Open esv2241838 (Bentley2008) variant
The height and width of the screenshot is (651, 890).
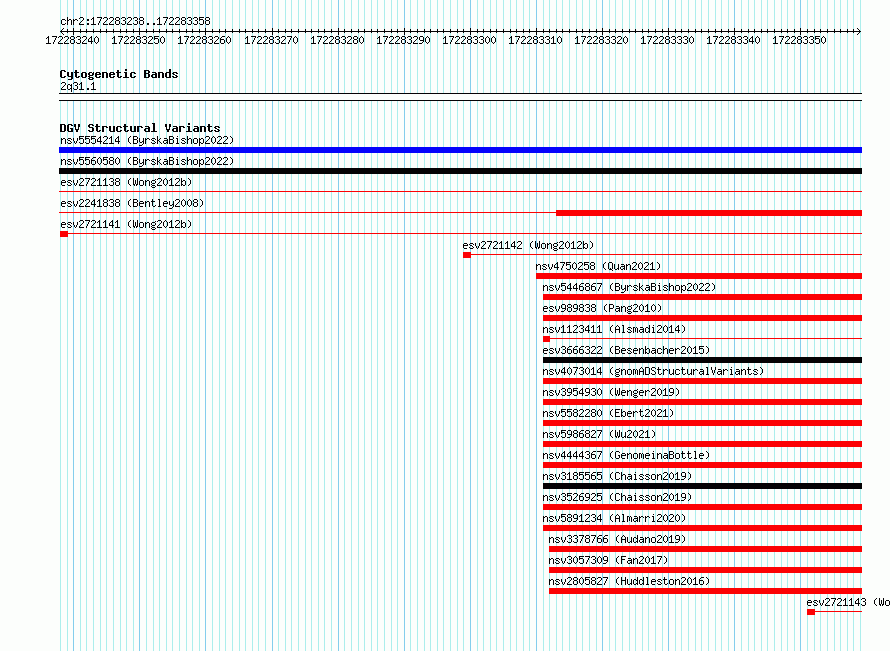(x=132, y=203)
